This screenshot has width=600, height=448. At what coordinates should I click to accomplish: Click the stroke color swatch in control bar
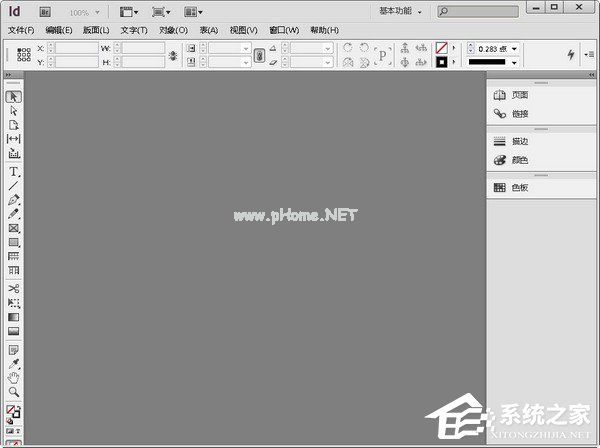[442, 62]
